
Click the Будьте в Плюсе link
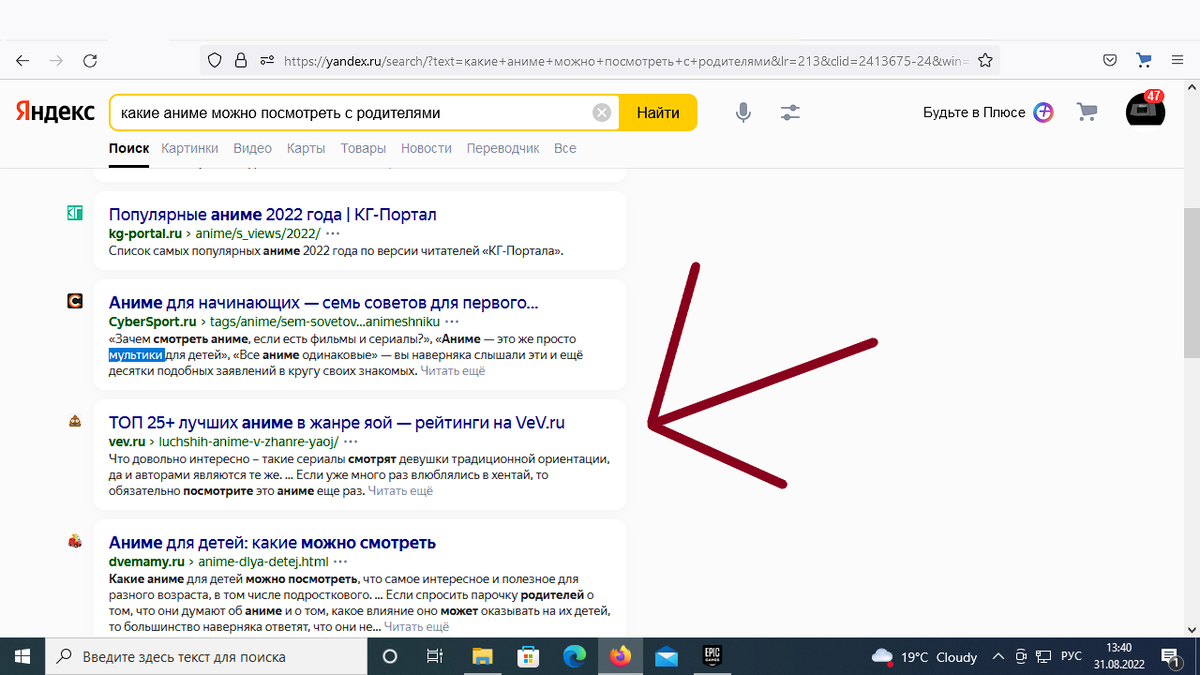coord(974,112)
